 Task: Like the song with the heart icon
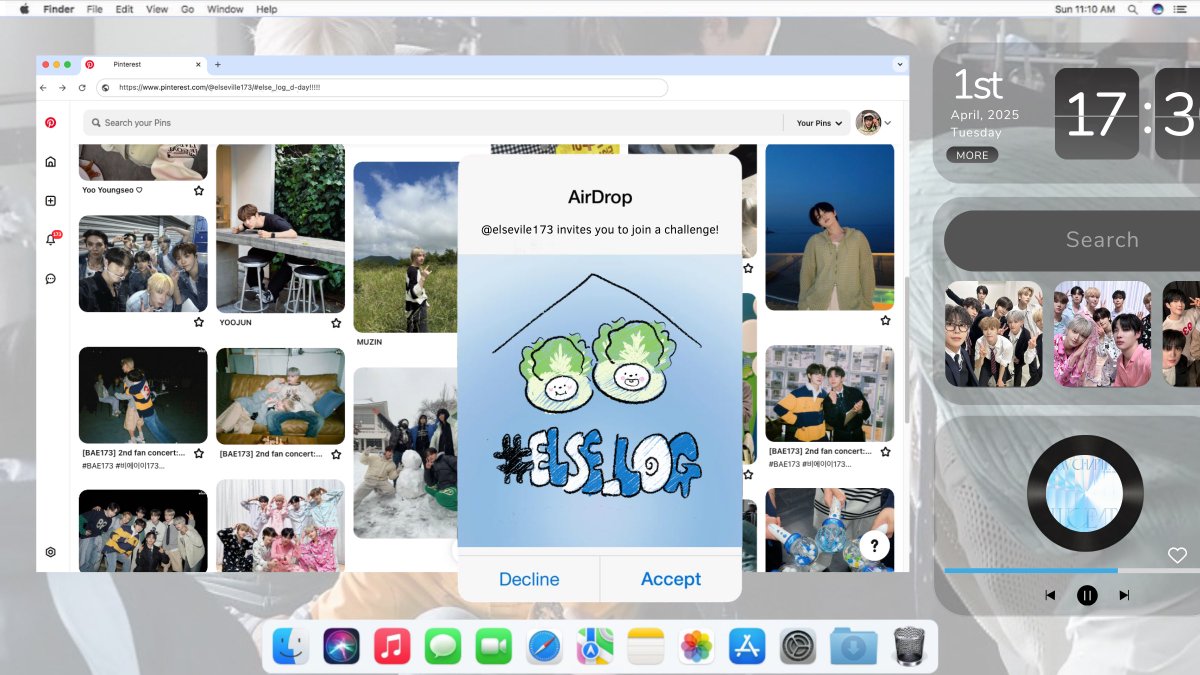pyautogui.click(x=1177, y=555)
